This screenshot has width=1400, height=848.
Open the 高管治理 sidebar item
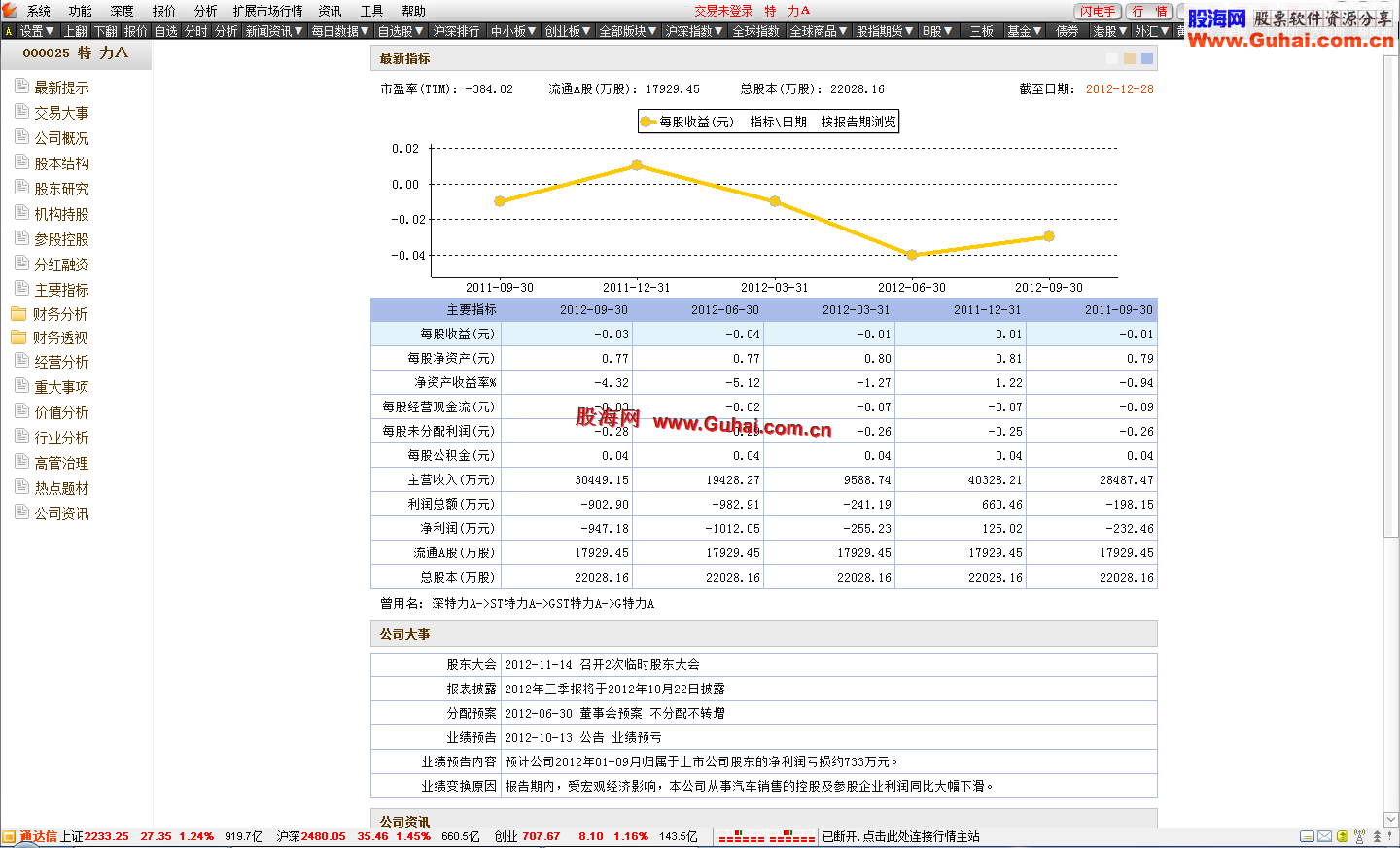click(52, 463)
